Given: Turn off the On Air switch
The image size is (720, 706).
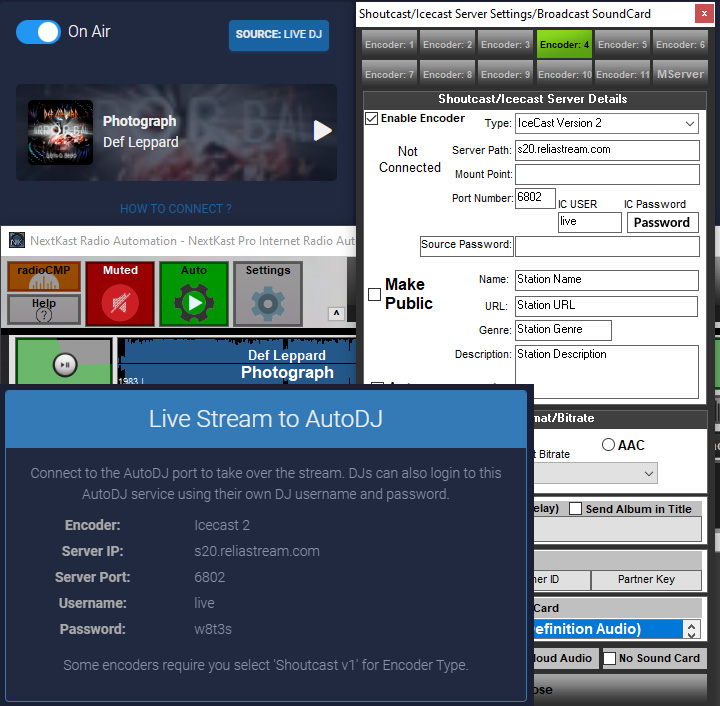Looking at the screenshot, I should 39,32.
